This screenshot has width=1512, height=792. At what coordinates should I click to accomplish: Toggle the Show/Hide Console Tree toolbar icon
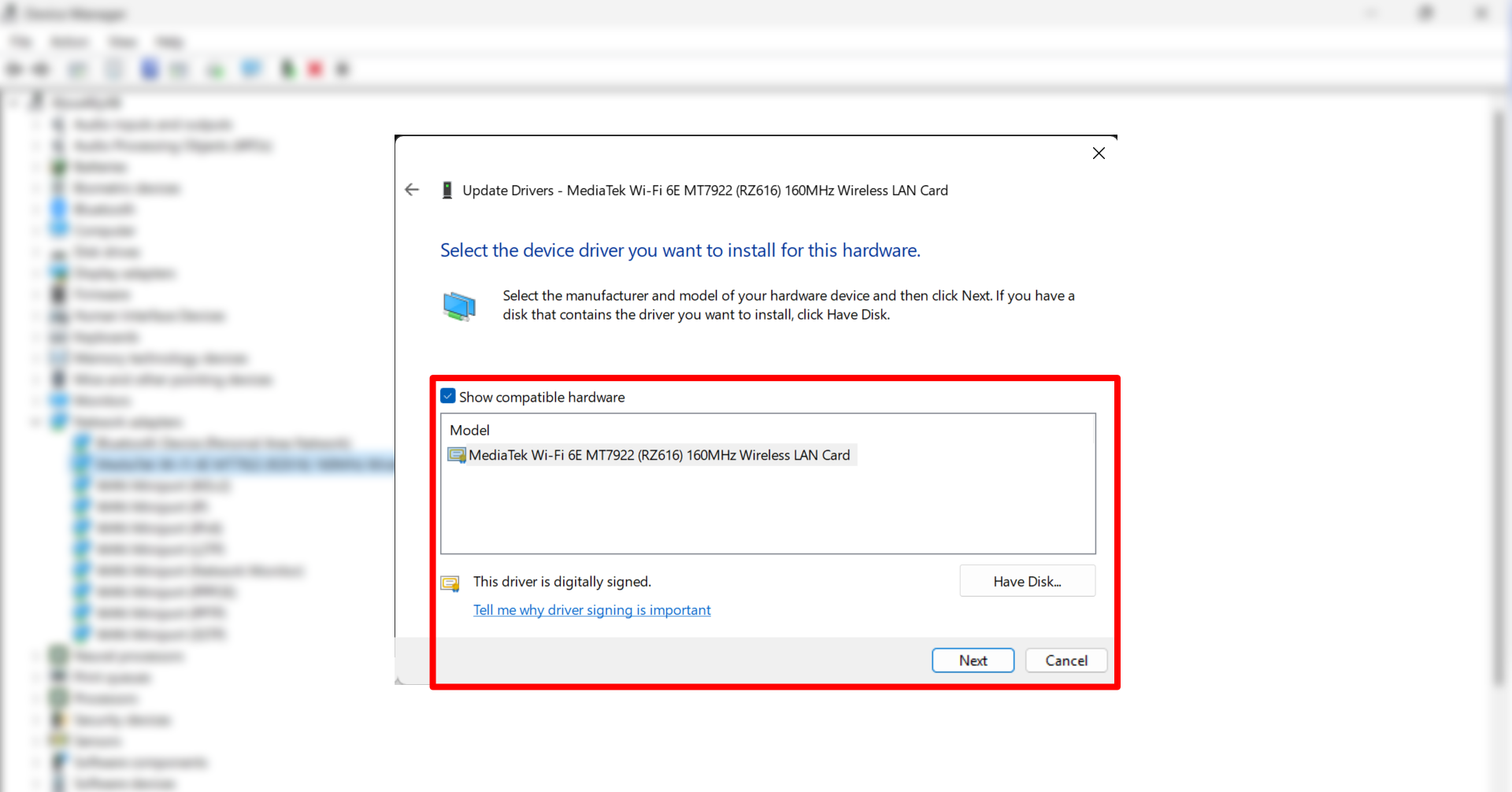78,68
